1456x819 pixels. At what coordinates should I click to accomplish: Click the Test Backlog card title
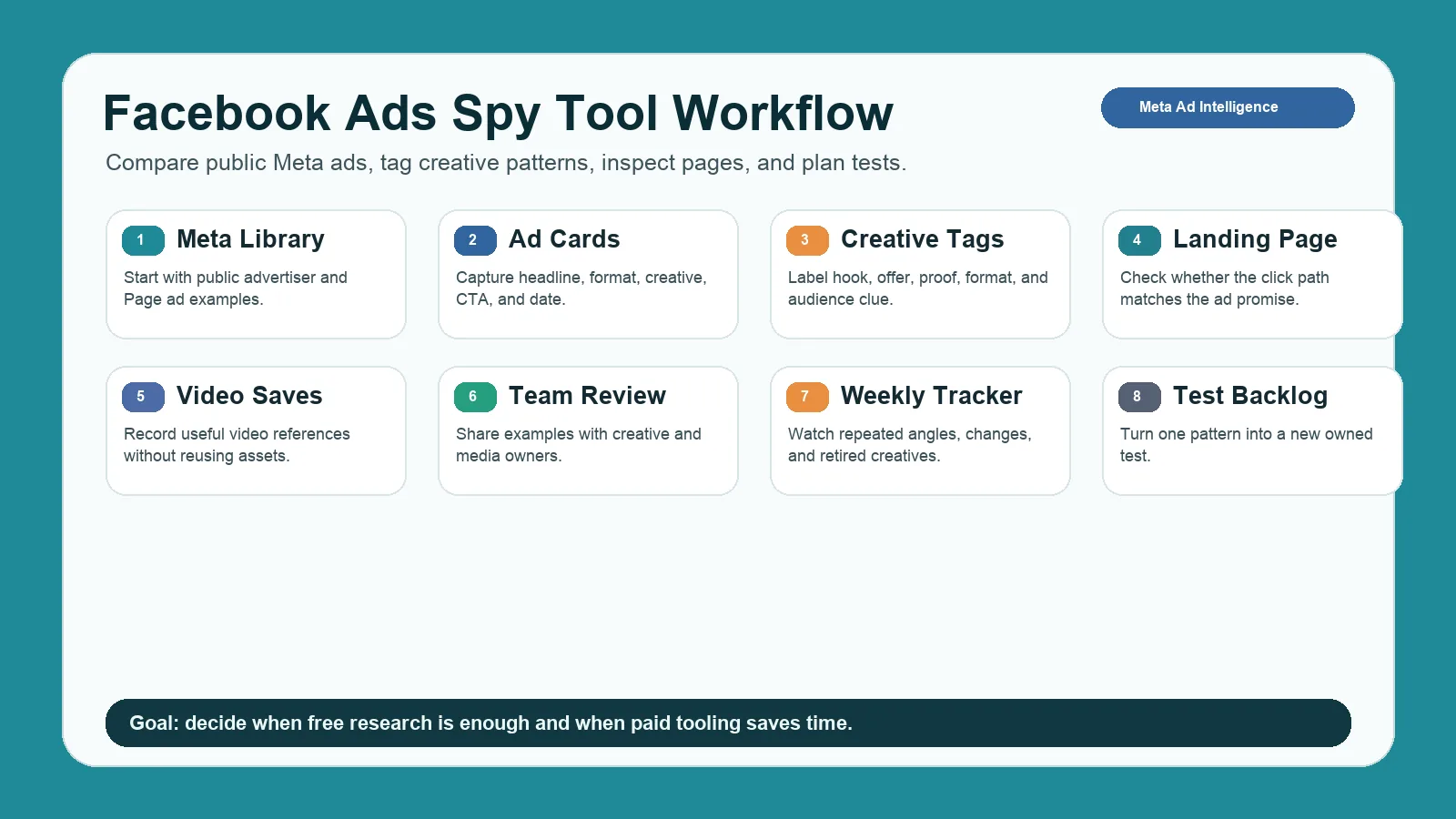tap(1249, 396)
